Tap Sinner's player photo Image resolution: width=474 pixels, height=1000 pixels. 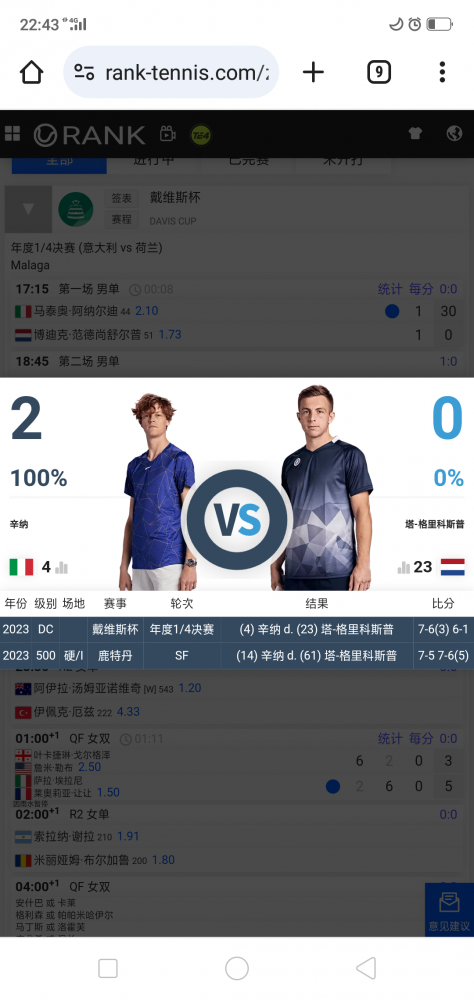click(158, 491)
